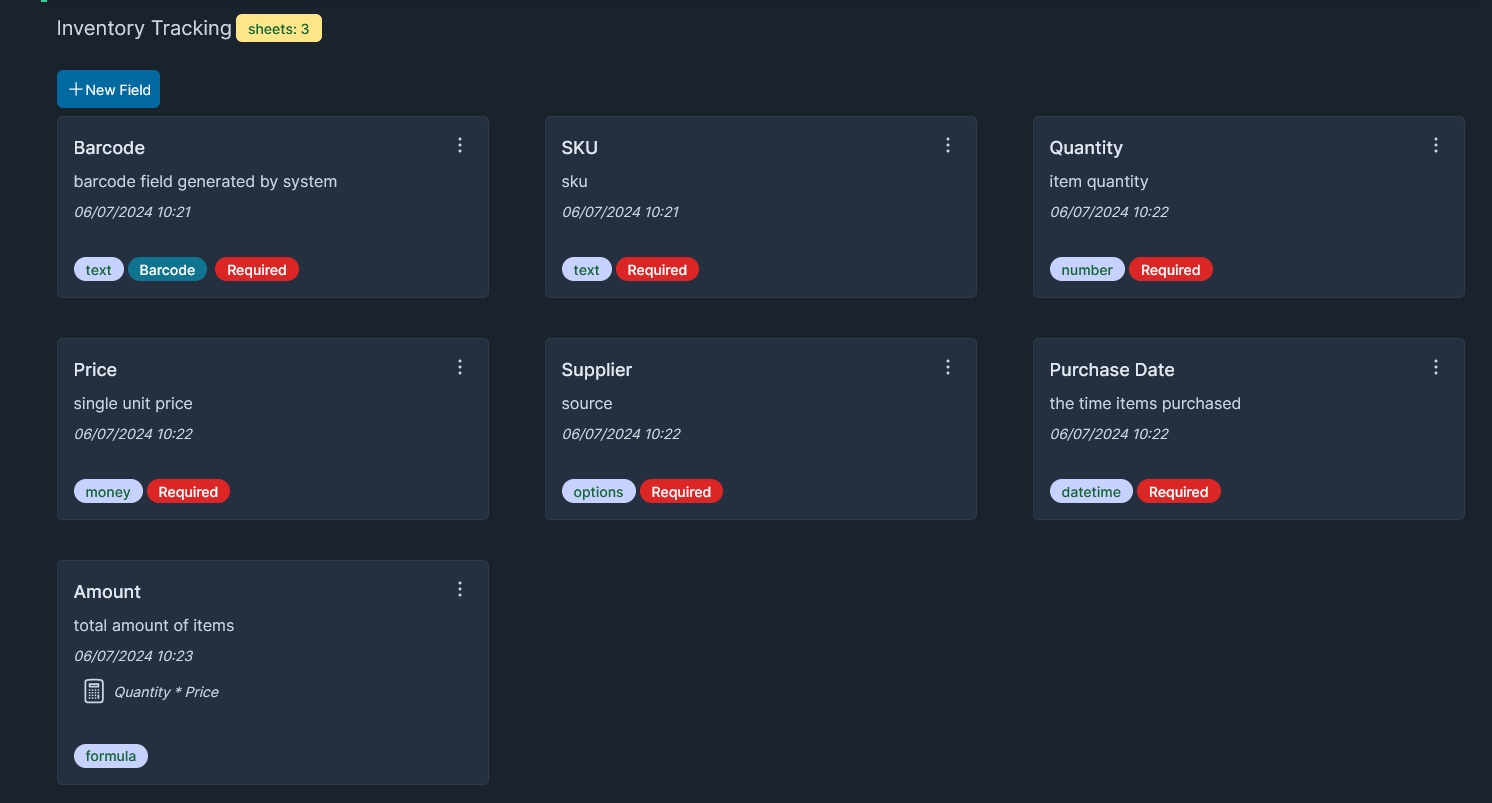Click the Barcode card title
Viewport: 1492px width, 803px height.
pyautogui.click(x=109, y=148)
